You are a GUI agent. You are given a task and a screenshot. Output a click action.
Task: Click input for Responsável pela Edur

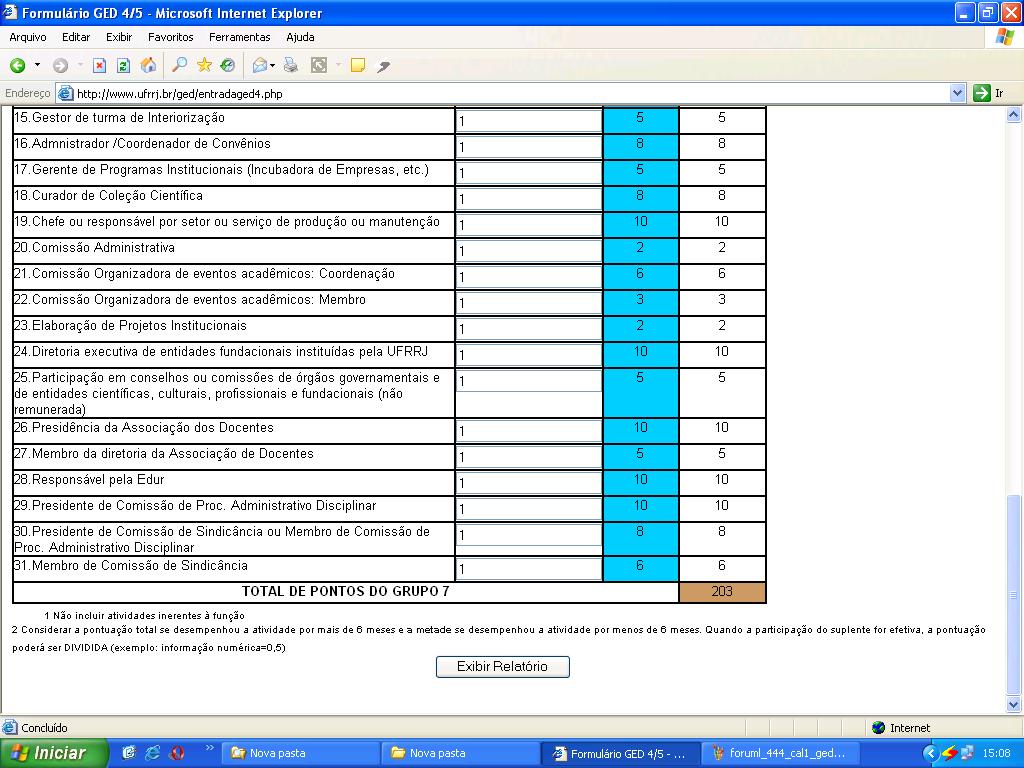529,483
